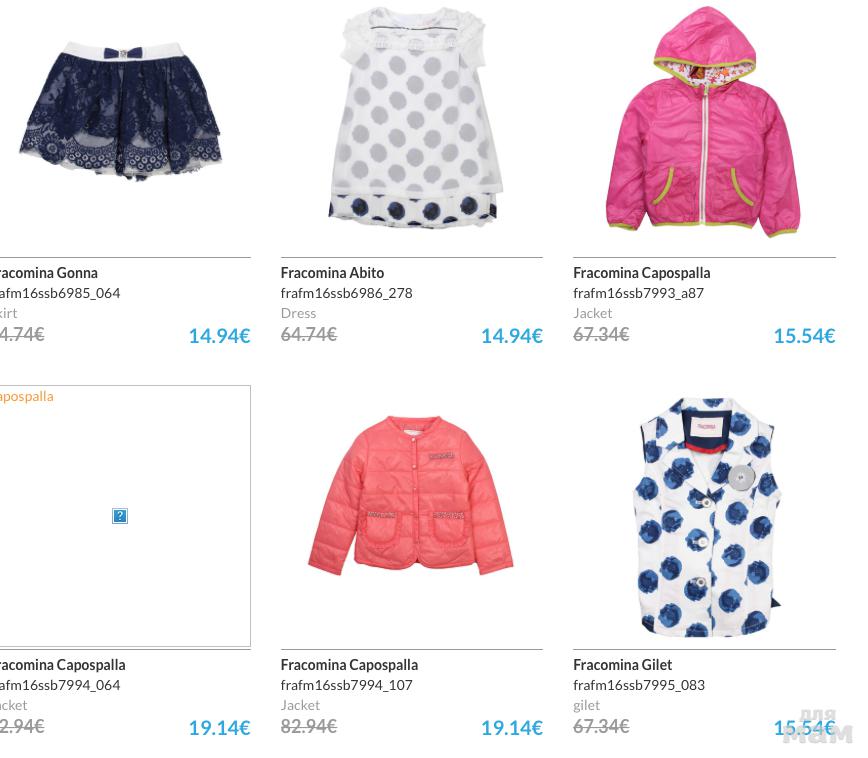Click the Dress category label
The image size is (868, 758).
pyautogui.click(x=298, y=313)
